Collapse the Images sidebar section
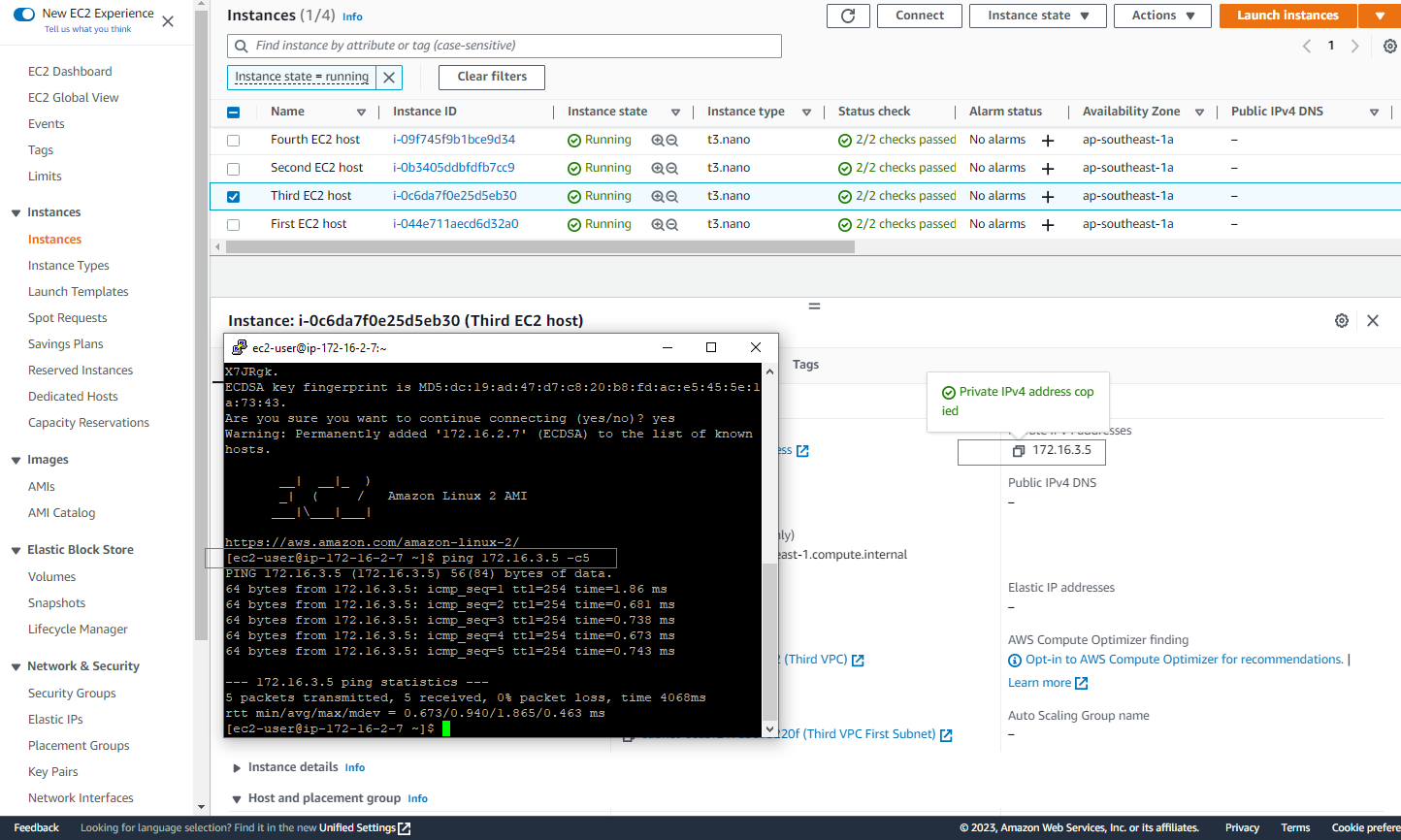Viewport: 1401px width, 840px height. click(16, 461)
